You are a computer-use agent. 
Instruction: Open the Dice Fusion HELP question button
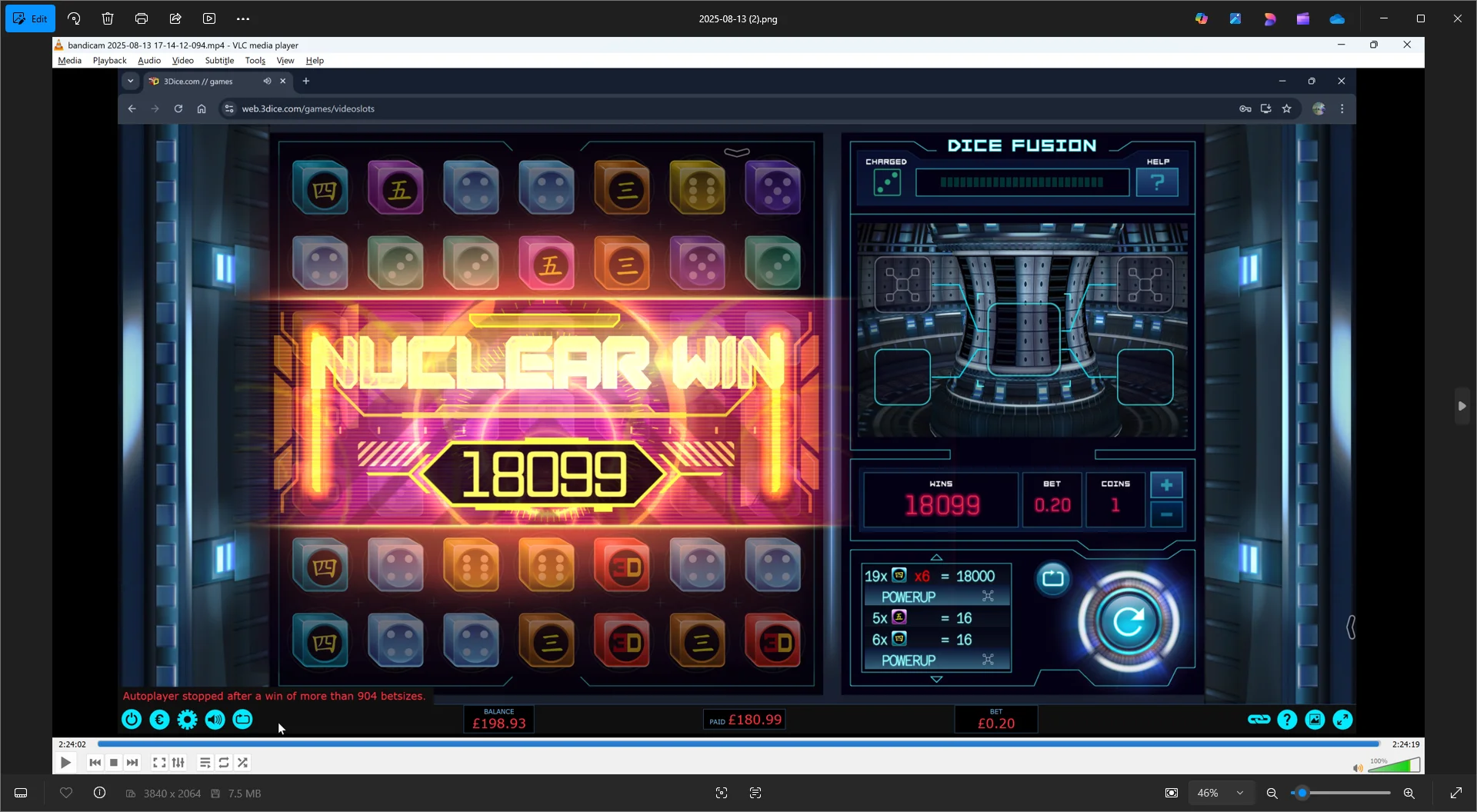[1157, 182]
